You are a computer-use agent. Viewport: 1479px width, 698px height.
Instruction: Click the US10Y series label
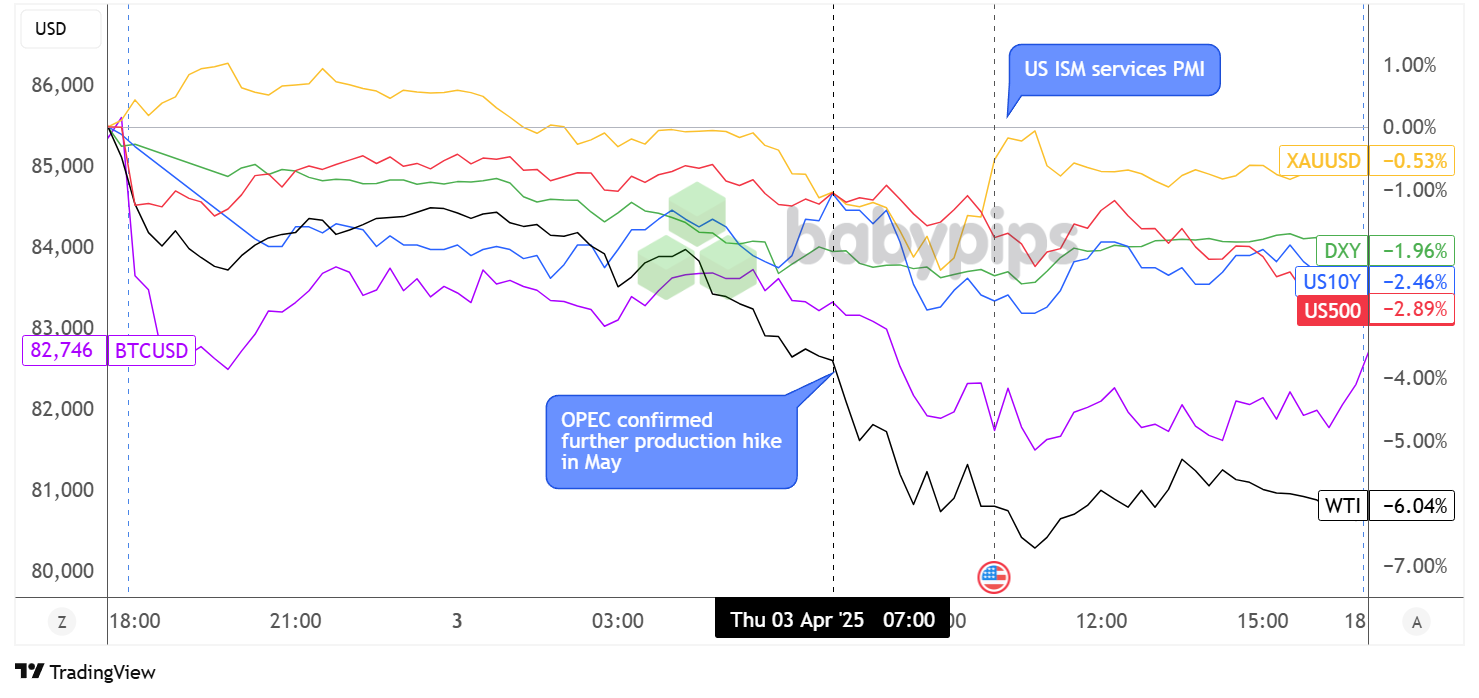[1331, 281]
